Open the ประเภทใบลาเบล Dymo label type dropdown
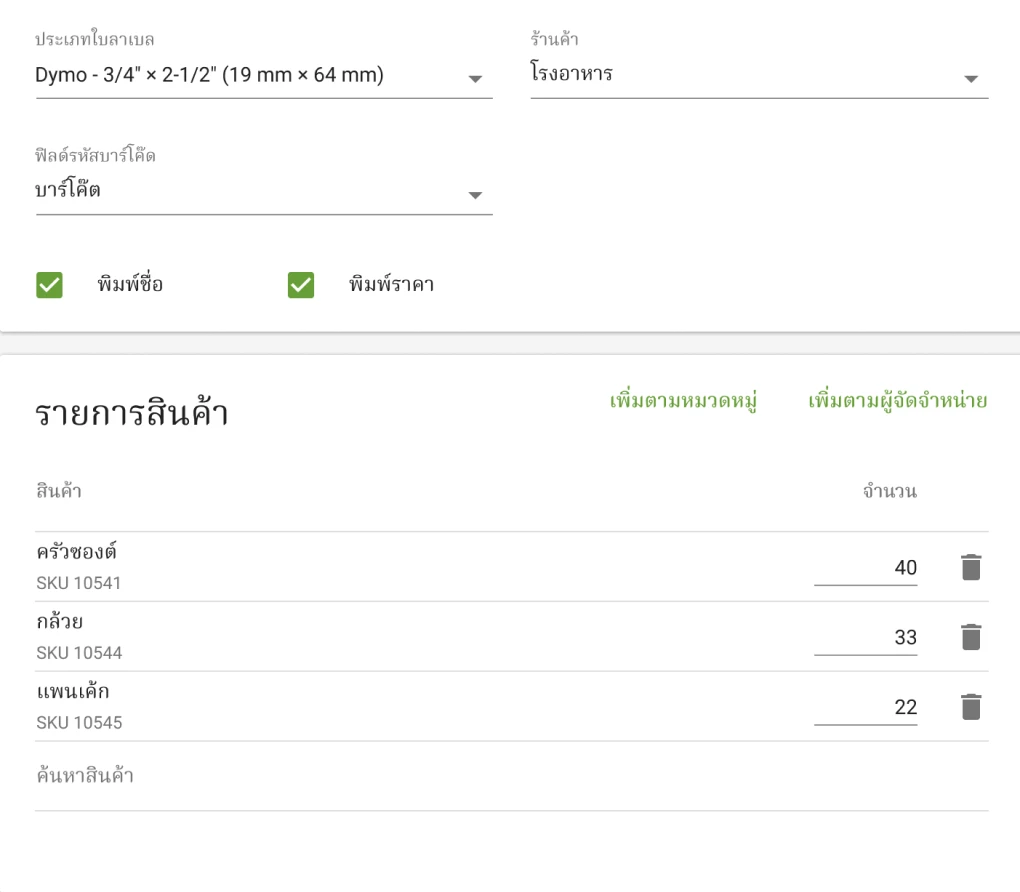Screen dimensions: 1020x892 263,76
